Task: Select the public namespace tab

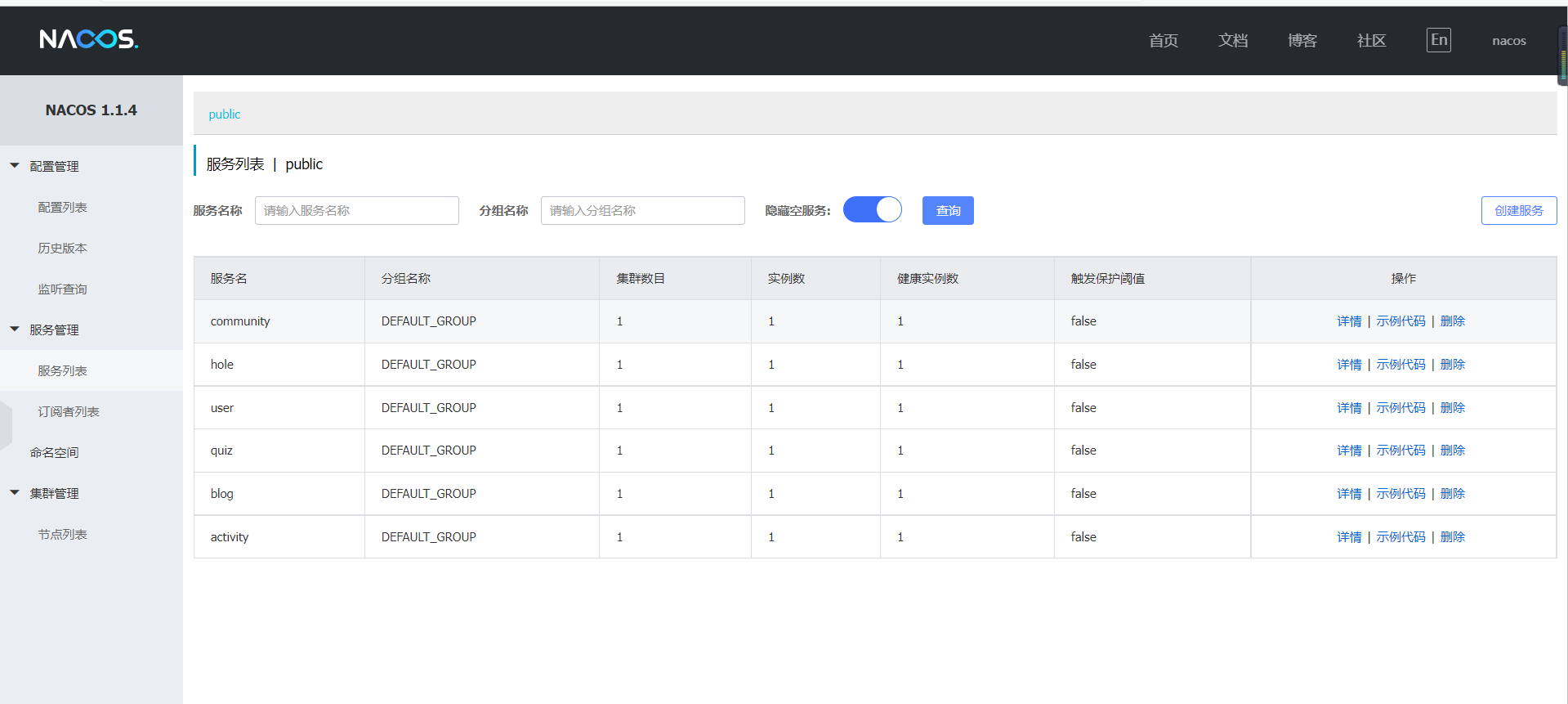Action: [x=225, y=114]
